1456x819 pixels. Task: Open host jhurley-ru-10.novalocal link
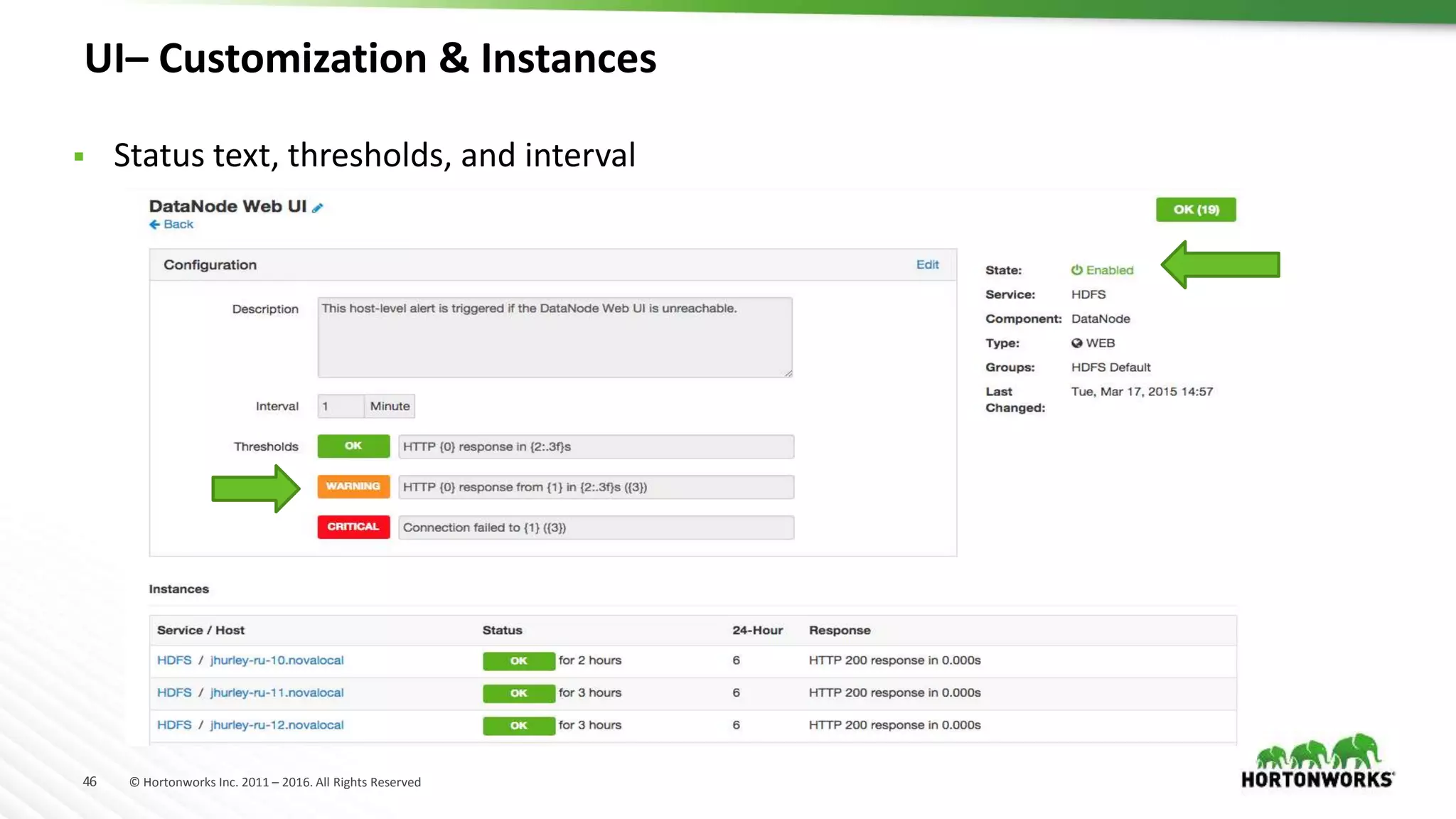[x=277, y=660]
